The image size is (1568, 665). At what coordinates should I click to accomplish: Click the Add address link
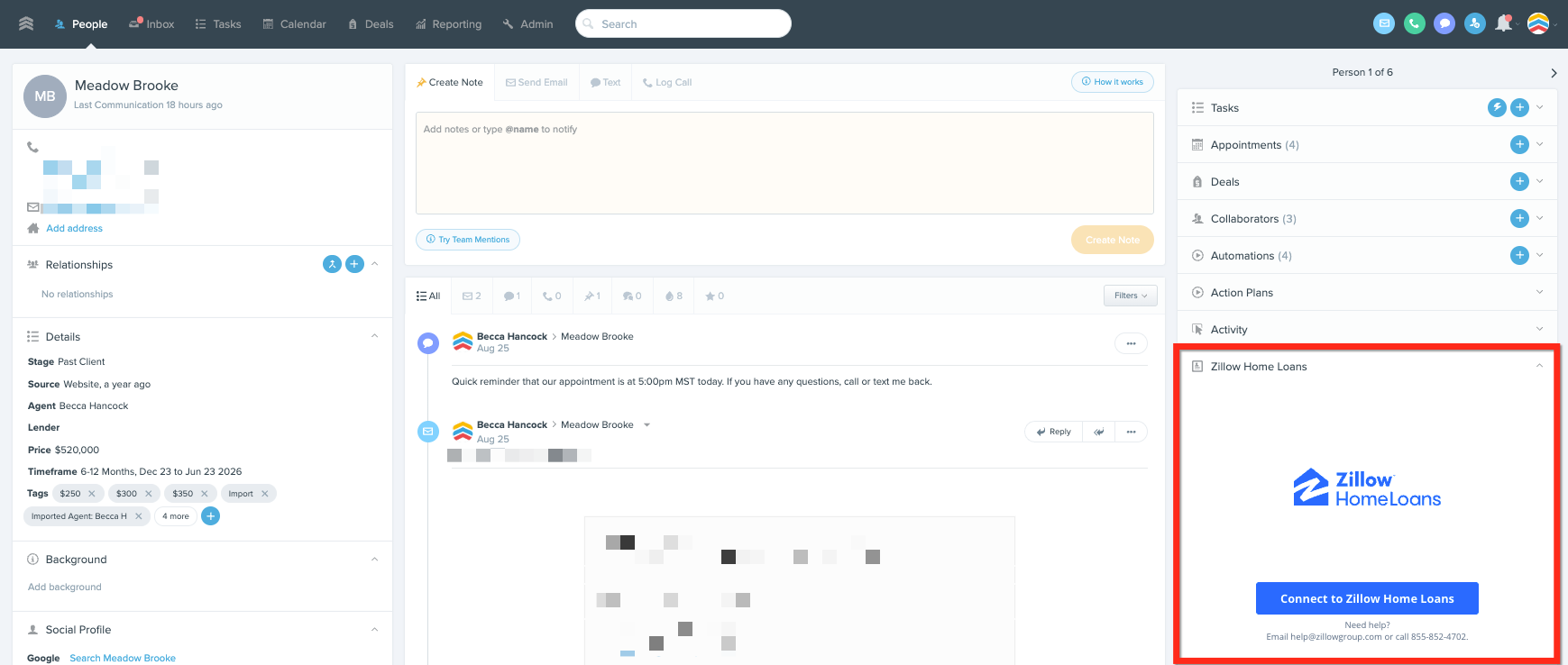(x=75, y=229)
